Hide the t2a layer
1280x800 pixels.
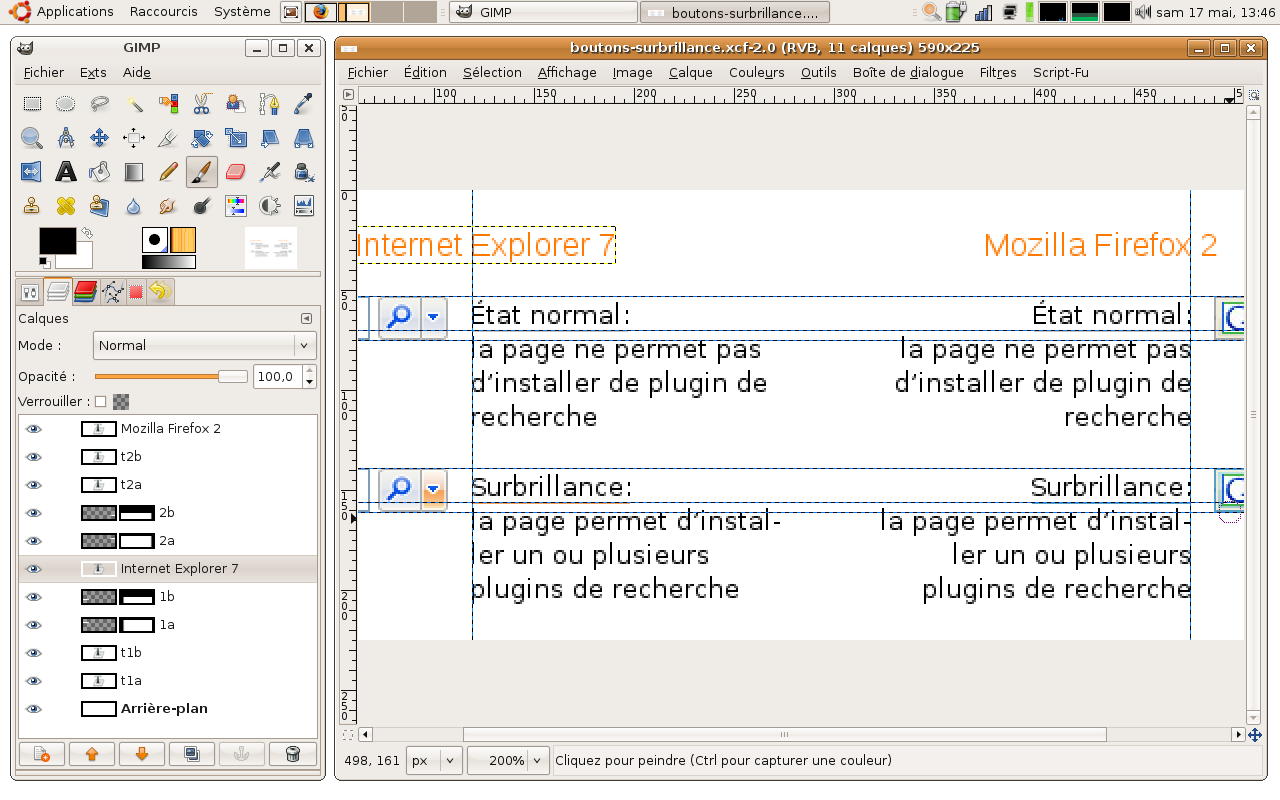[34, 484]
